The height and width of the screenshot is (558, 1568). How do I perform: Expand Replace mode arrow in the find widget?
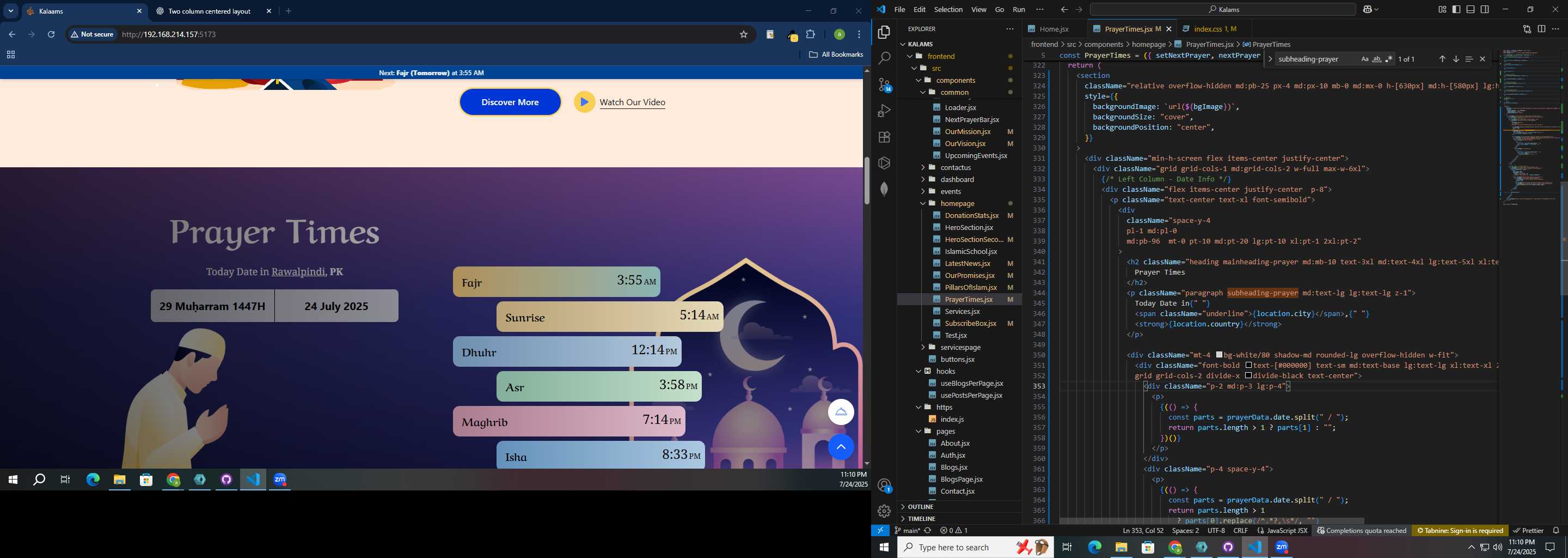click(1270, 59)
